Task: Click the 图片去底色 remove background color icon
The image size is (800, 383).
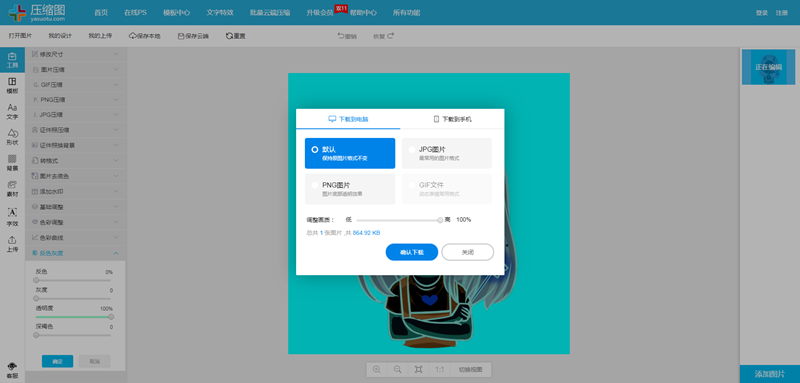Action: (35, 176)
